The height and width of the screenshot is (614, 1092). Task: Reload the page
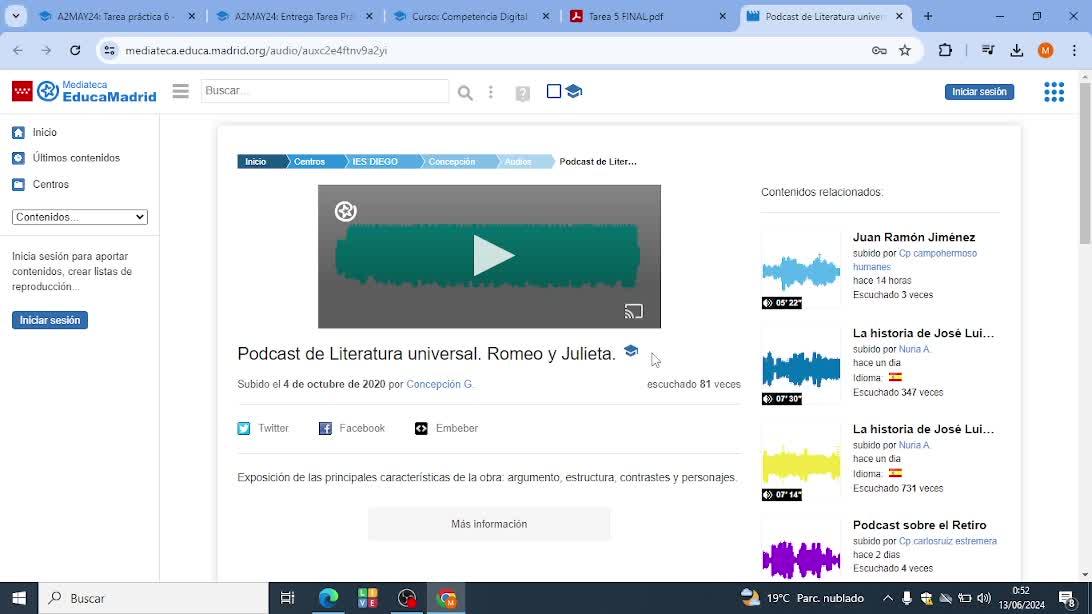click(x=75, y=50)
